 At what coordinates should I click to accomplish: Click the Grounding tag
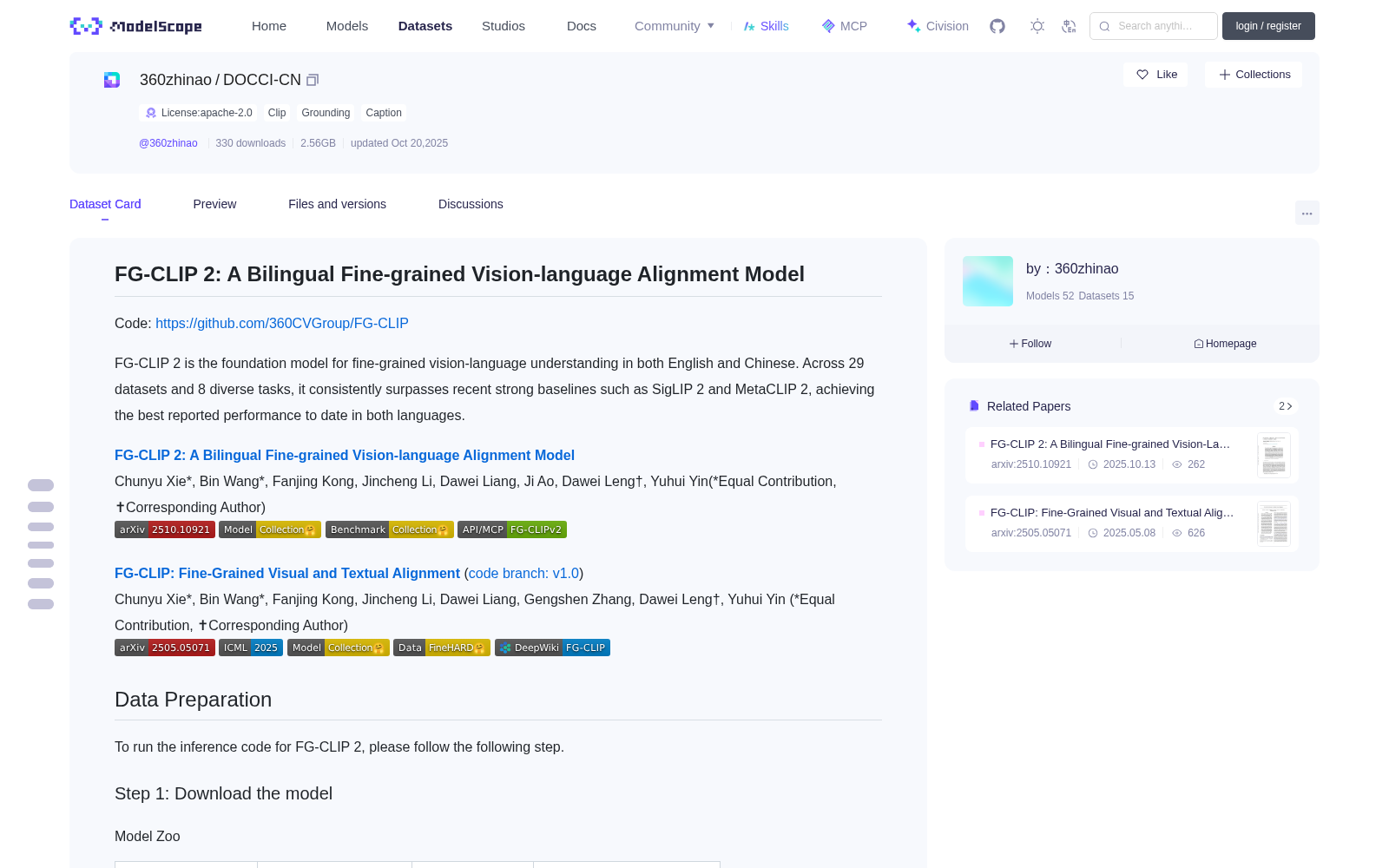(326, 113)
